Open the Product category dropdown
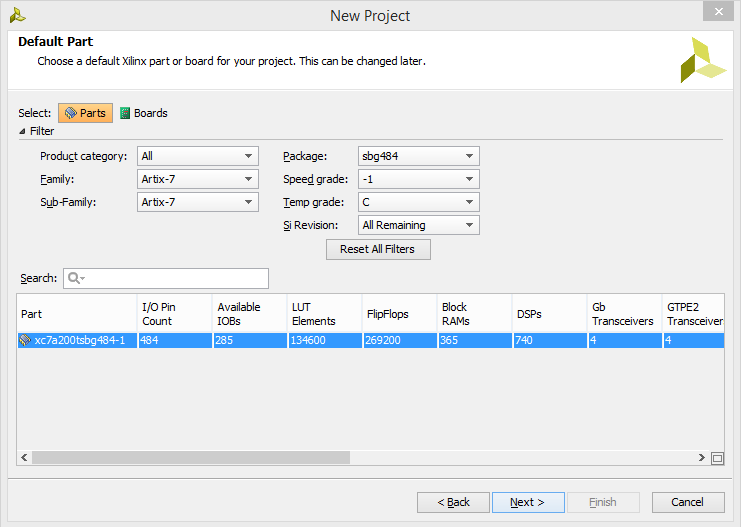Screen dimensions: 741x527 (198, 156)
